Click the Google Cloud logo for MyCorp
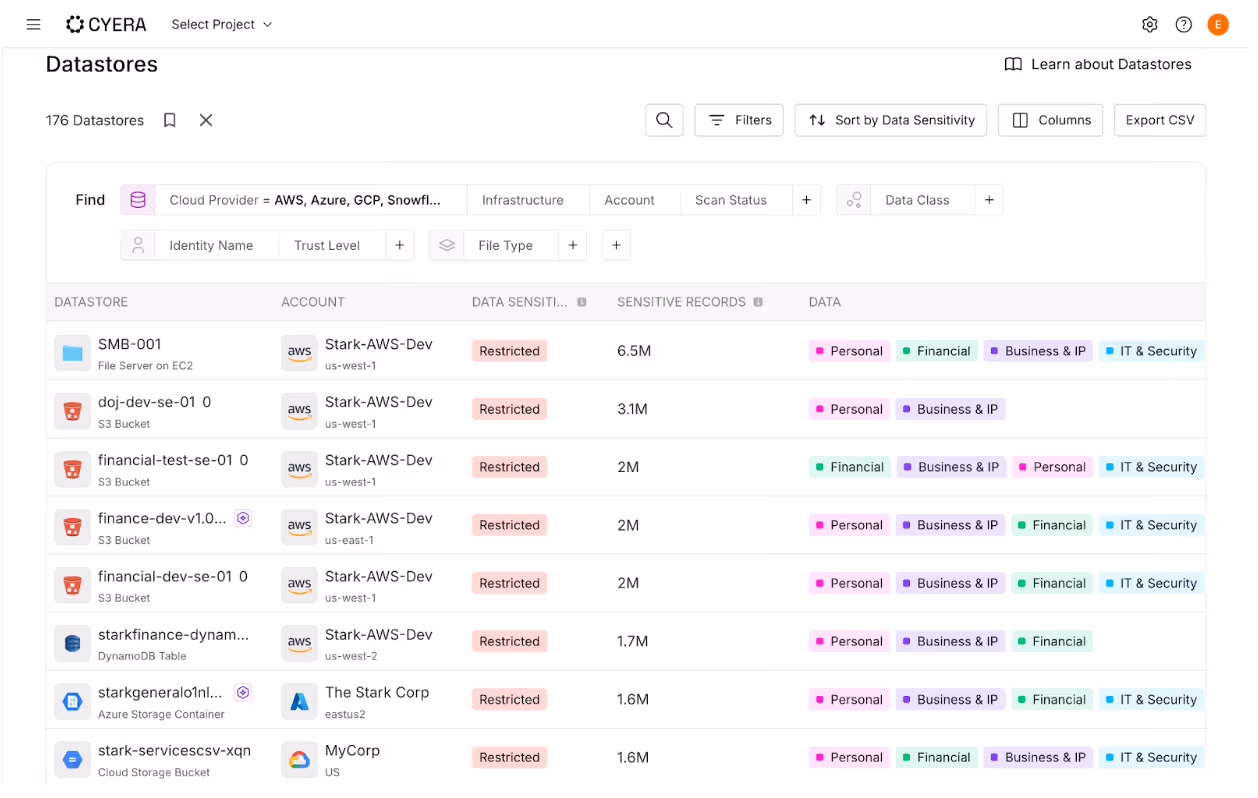This screenshot has width=1258, height=798. 299,758
